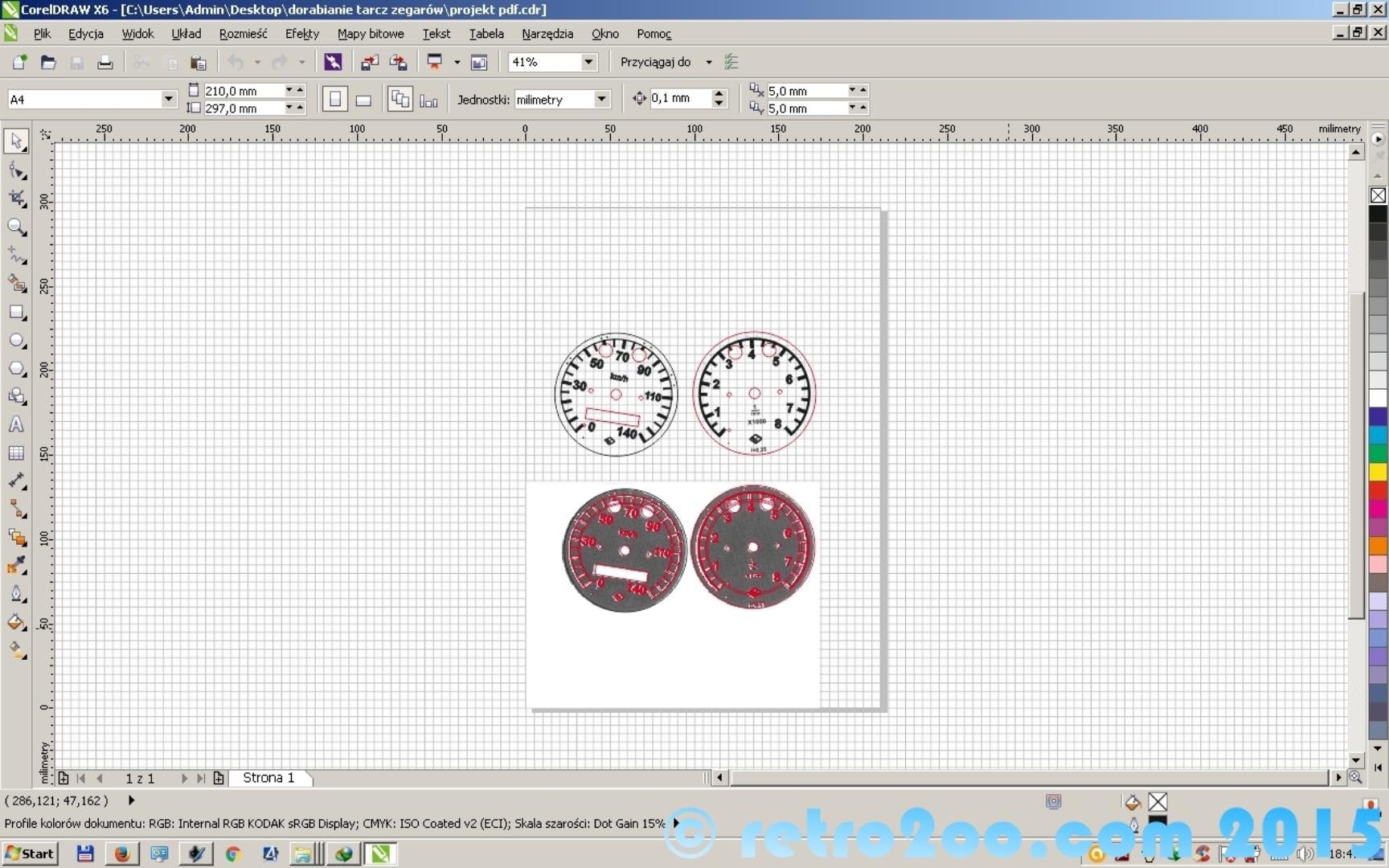Activate the Rectangle tool
Image resolution: width=1389 pixels, height=868 pixels.
[x=16, y=313]
